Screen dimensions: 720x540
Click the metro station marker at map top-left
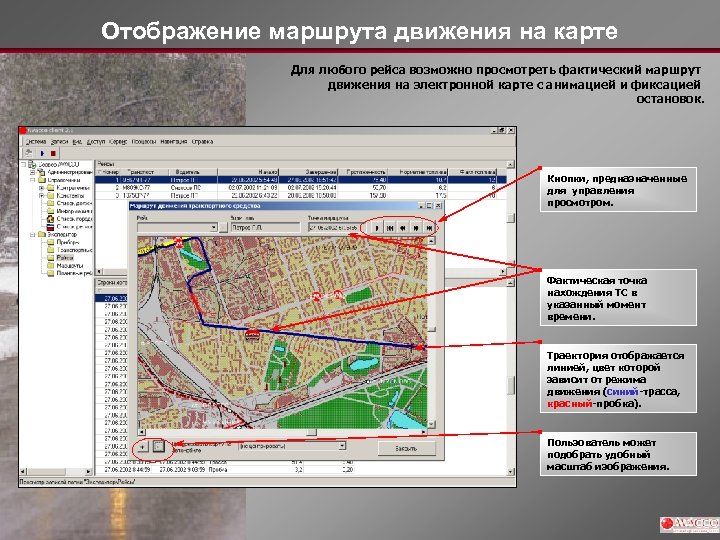pyautogui.click(x=179, y=242)
